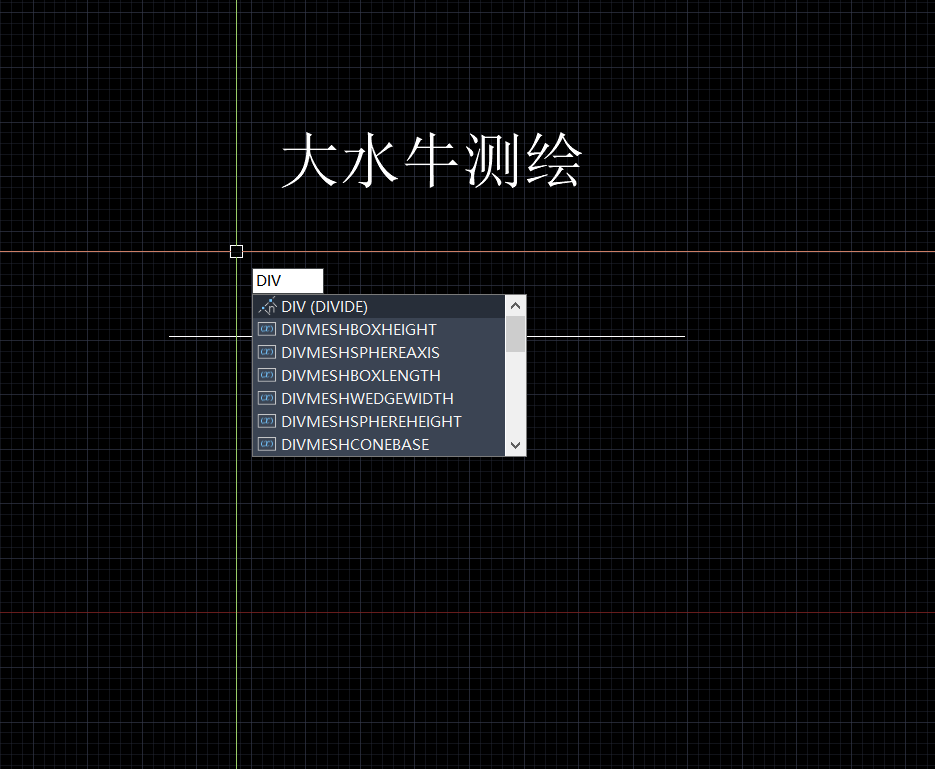935x769 pixels.
Task: Click the icon beside DIVMESHSPHEREHEIGHT
Action: click(266, 421)
